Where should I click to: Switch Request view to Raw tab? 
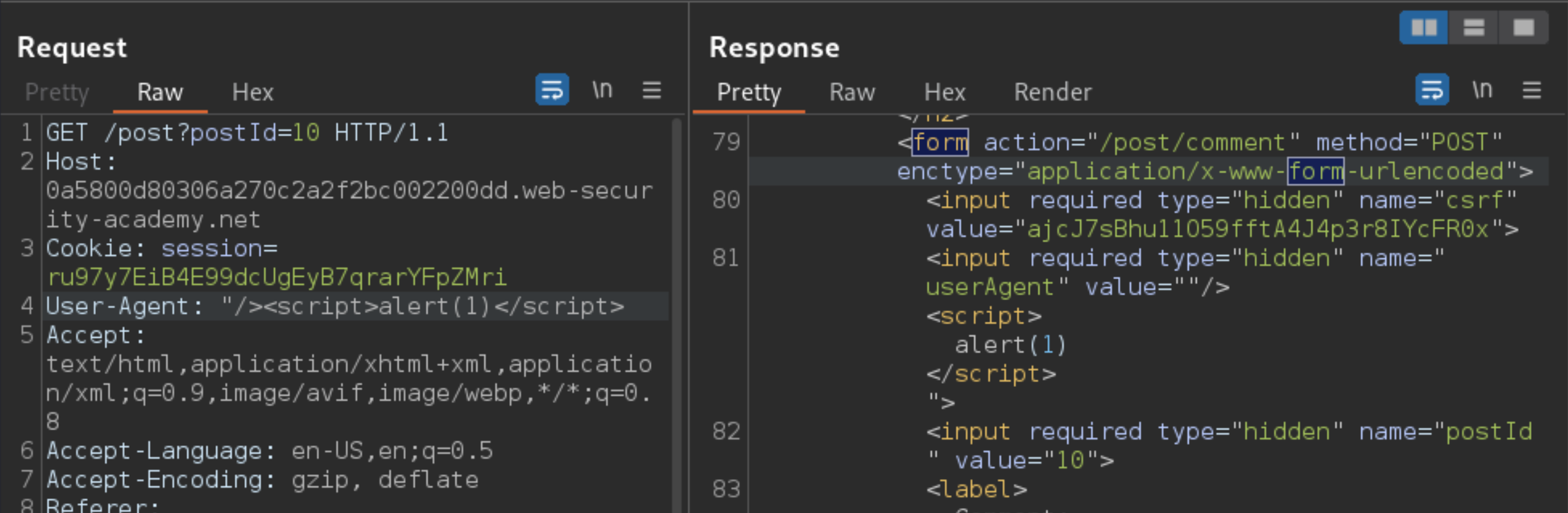pyautogui.click(x=160, y=92)
